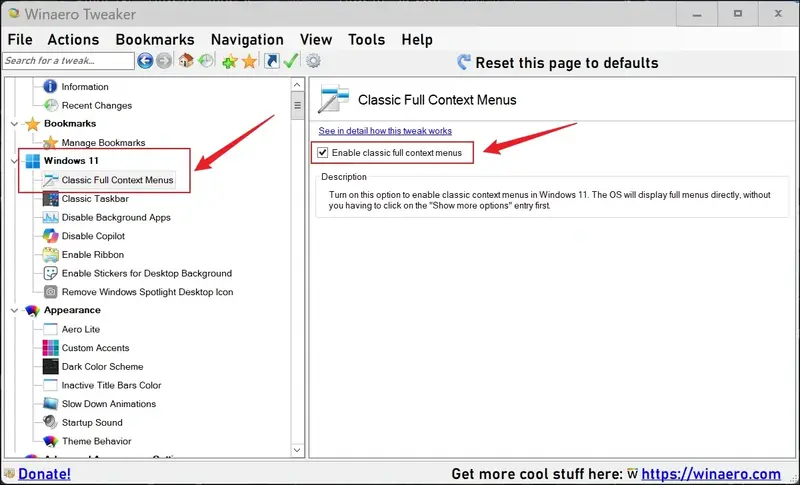Click the Reset page refresh arrow icon
Viewport: 800px width, 485px height.
[x=464, y=62]
